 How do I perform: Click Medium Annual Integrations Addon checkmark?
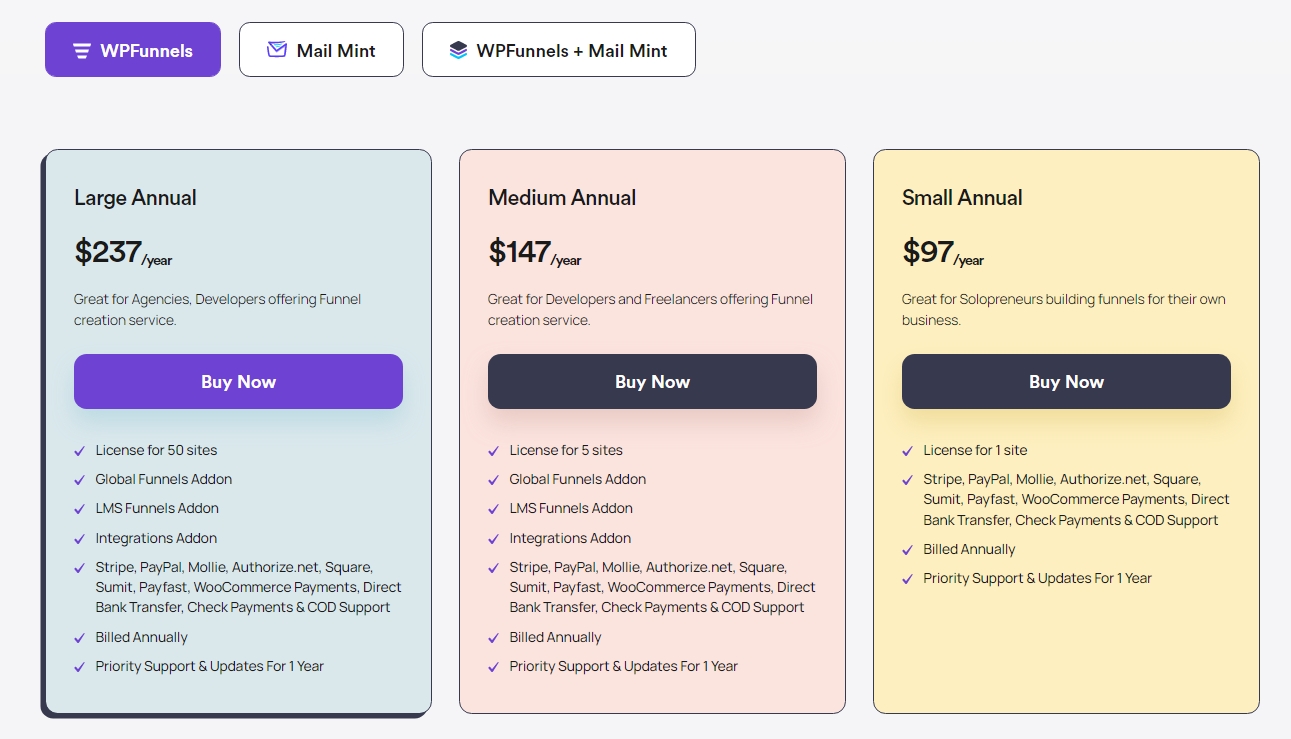(494, 539)
